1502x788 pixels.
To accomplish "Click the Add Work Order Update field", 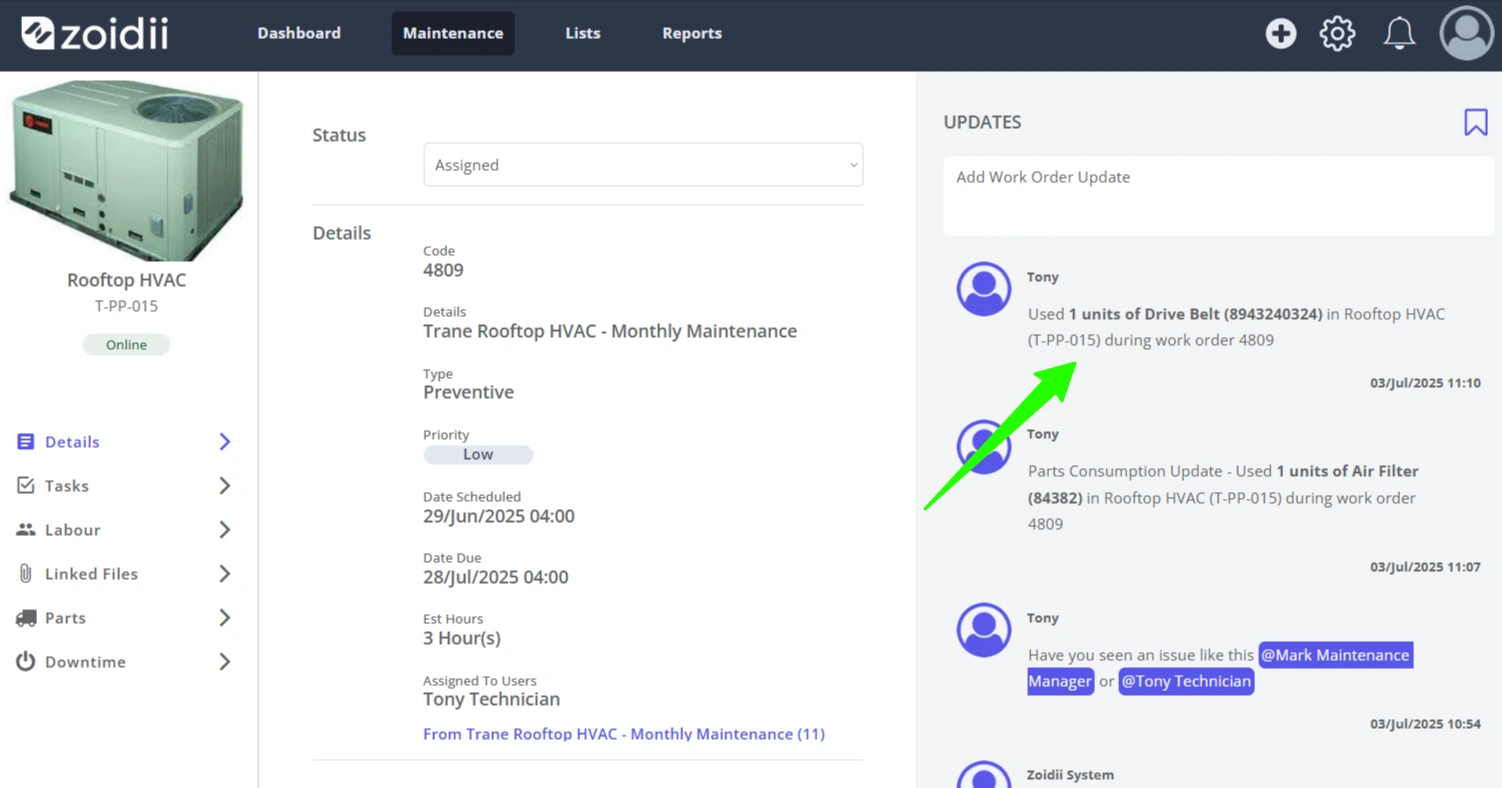I will pyautogui.click(x=1218, y=196).
